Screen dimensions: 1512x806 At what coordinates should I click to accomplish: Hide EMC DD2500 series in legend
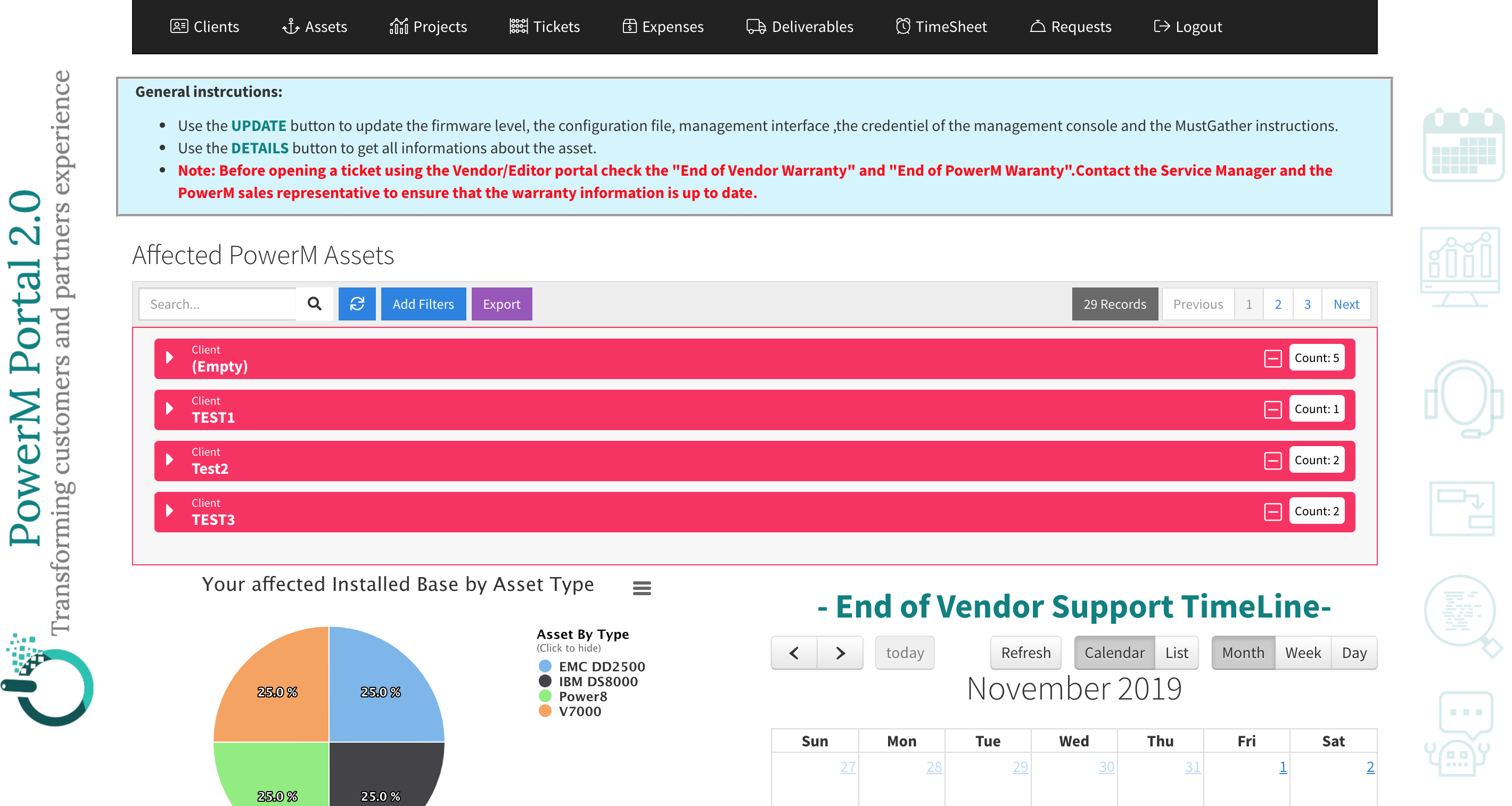coord(591,667)
